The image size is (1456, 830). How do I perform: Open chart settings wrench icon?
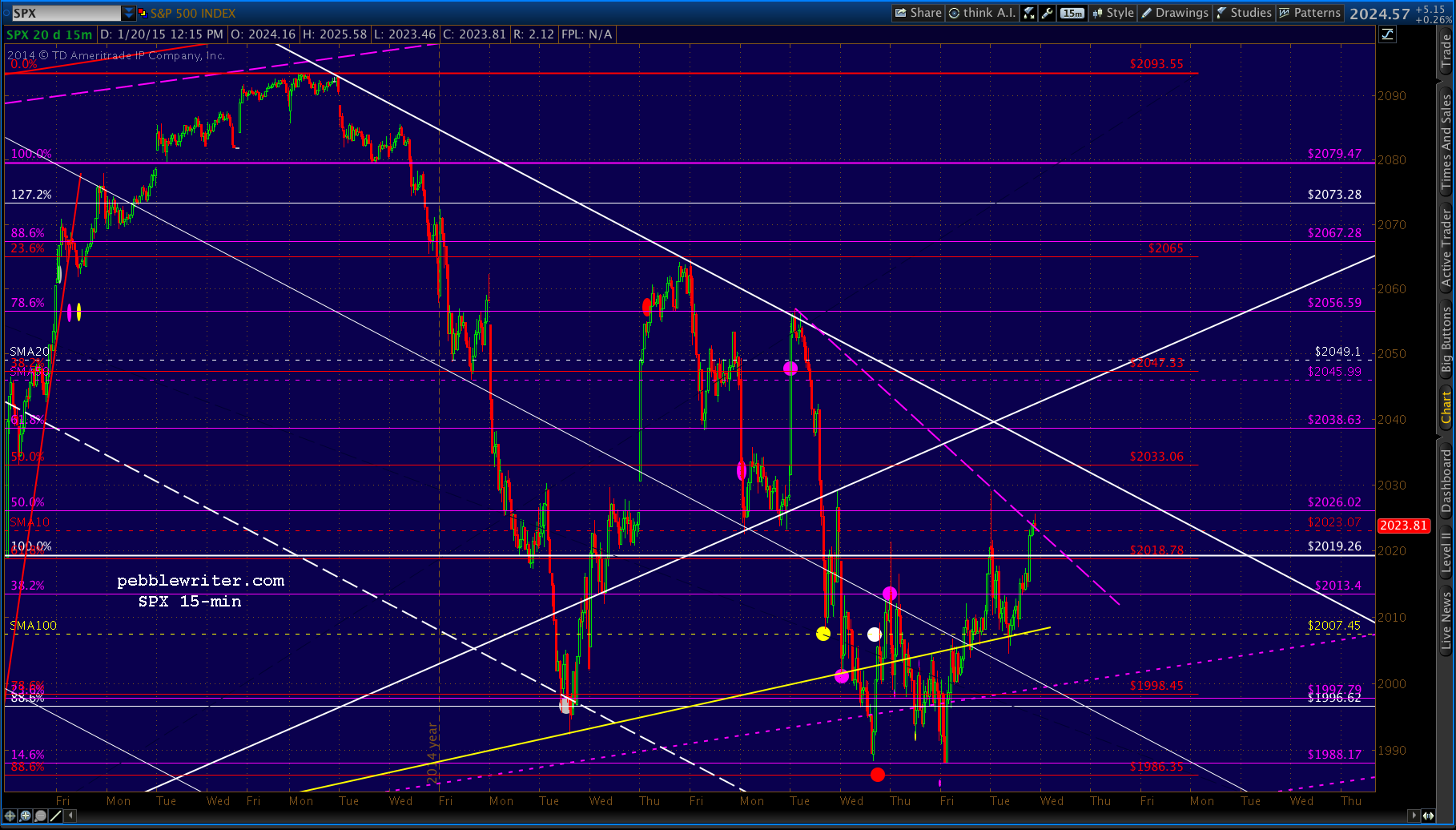(x=1047, y=13)
